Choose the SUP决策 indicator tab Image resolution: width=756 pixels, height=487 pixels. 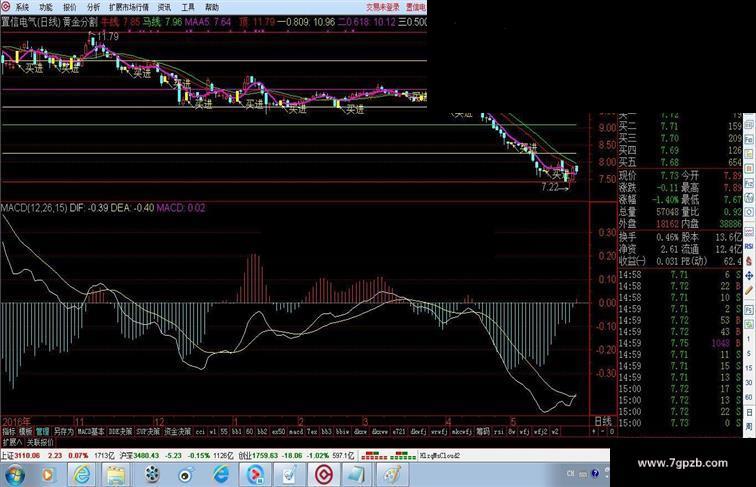coord(148,432)
